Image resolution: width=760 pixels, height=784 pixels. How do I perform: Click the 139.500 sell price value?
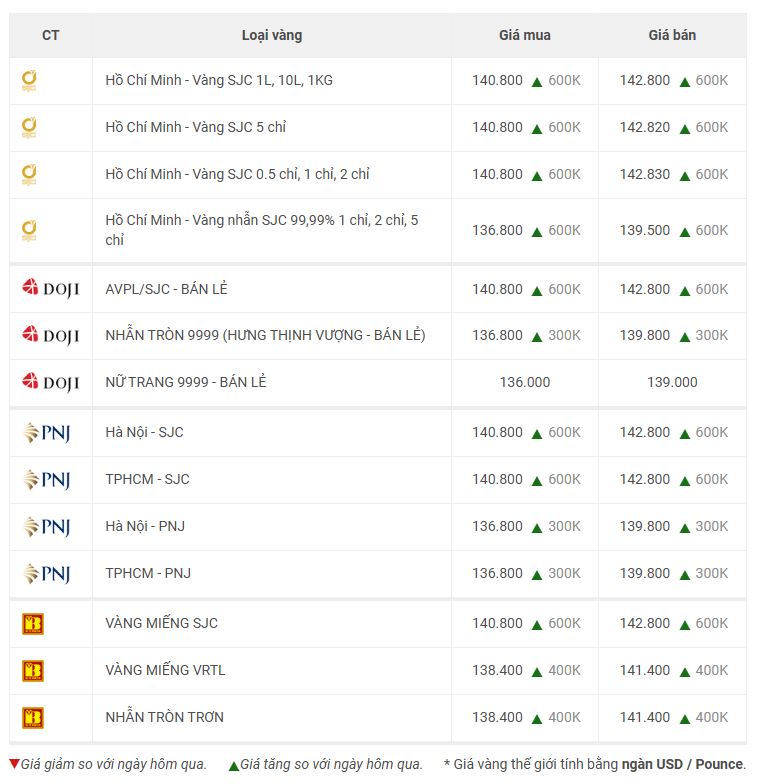click(645, 230)
